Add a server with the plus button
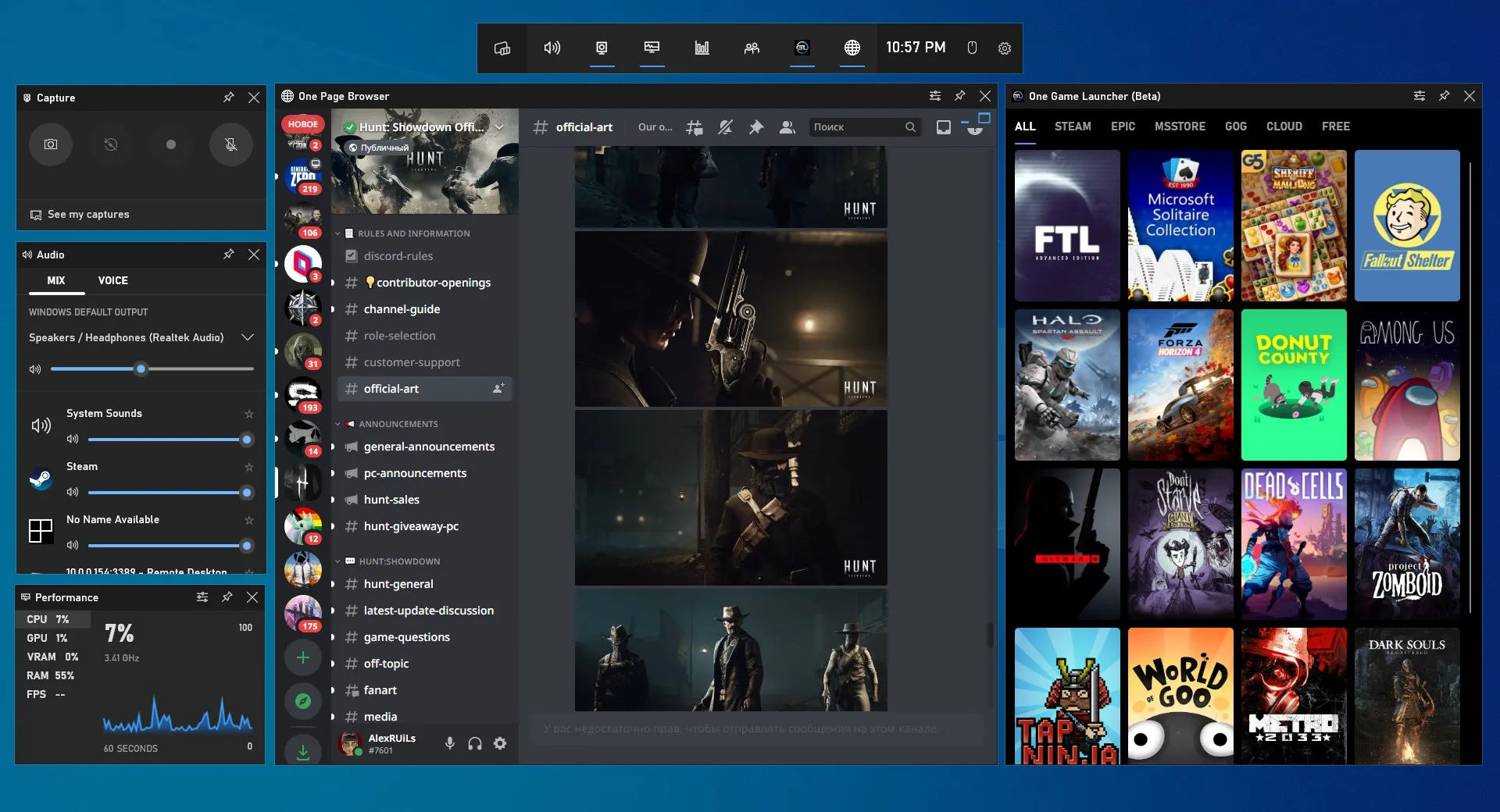This screenshot has width=1500, height=812. point(303,657)
